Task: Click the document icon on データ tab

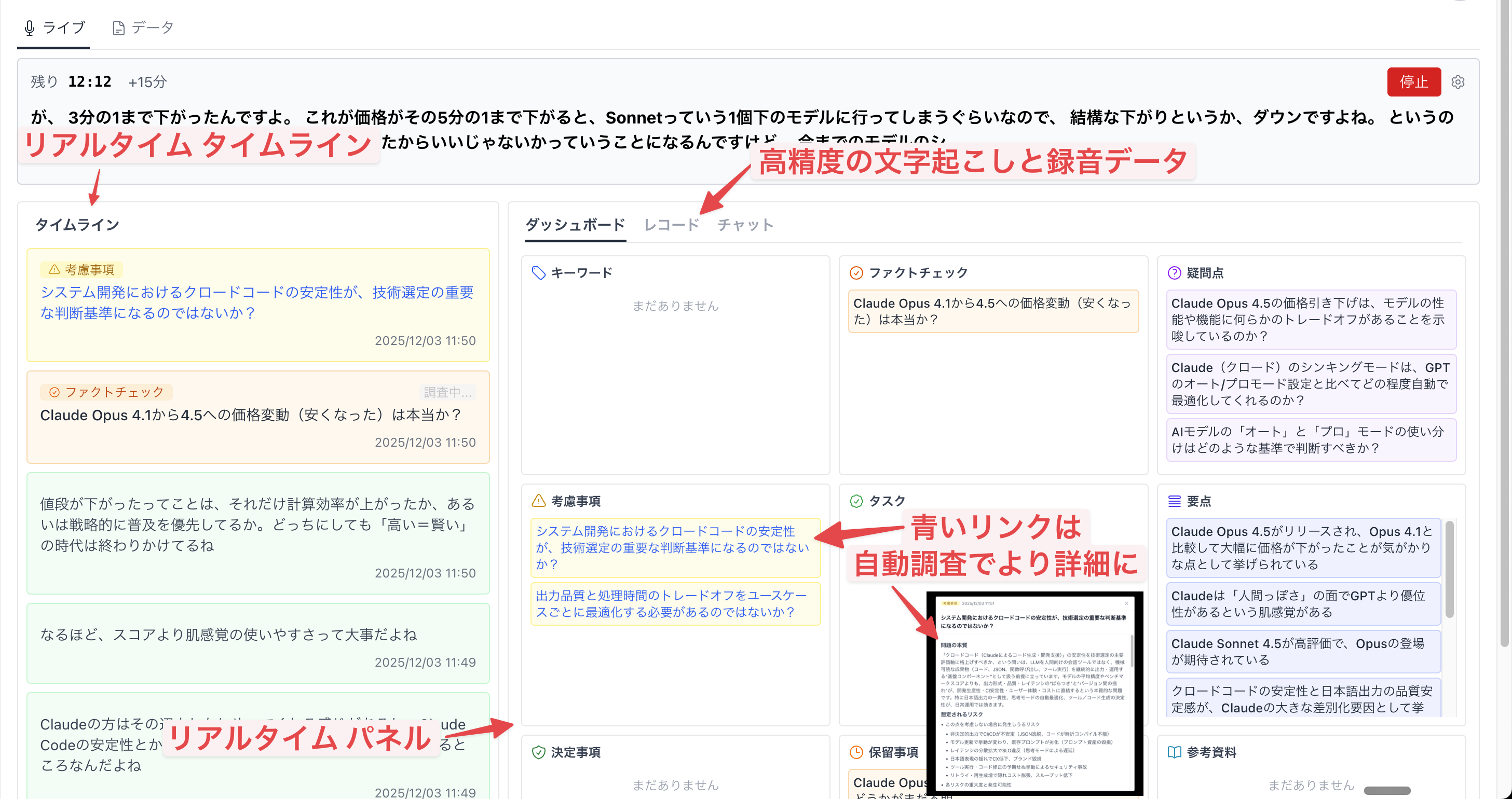Action: (x=118, y=28)
